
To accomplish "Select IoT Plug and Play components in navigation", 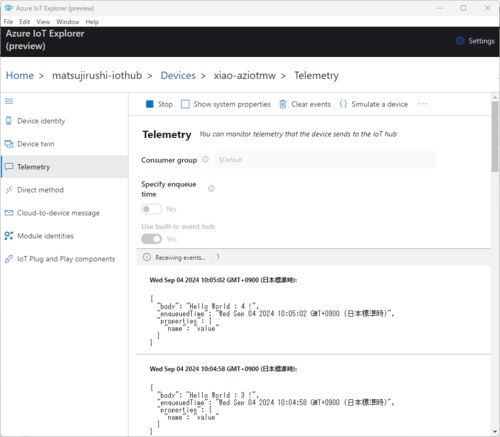I will [x=66, y=259].
